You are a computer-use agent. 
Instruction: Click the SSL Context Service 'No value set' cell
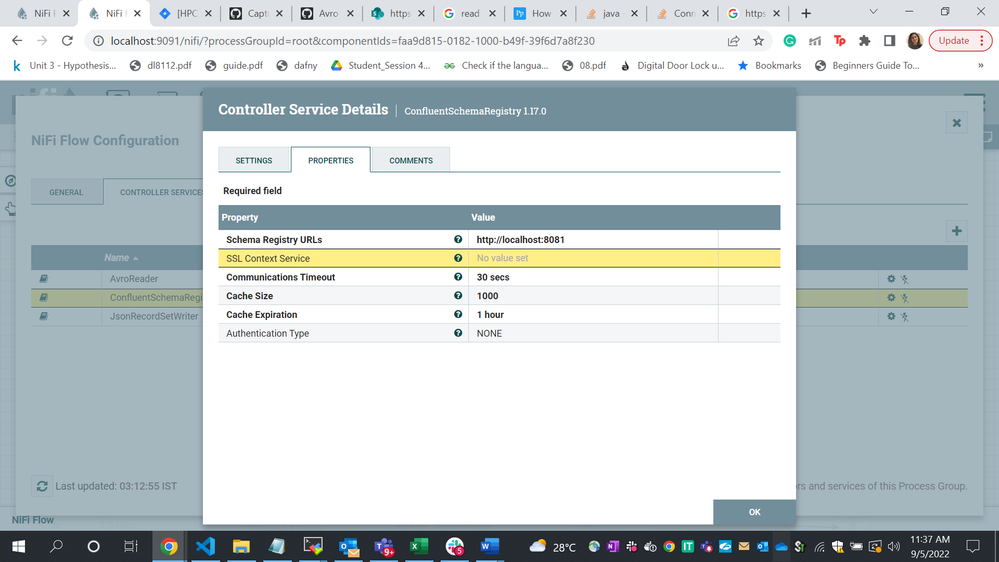(x=593, y=258)
